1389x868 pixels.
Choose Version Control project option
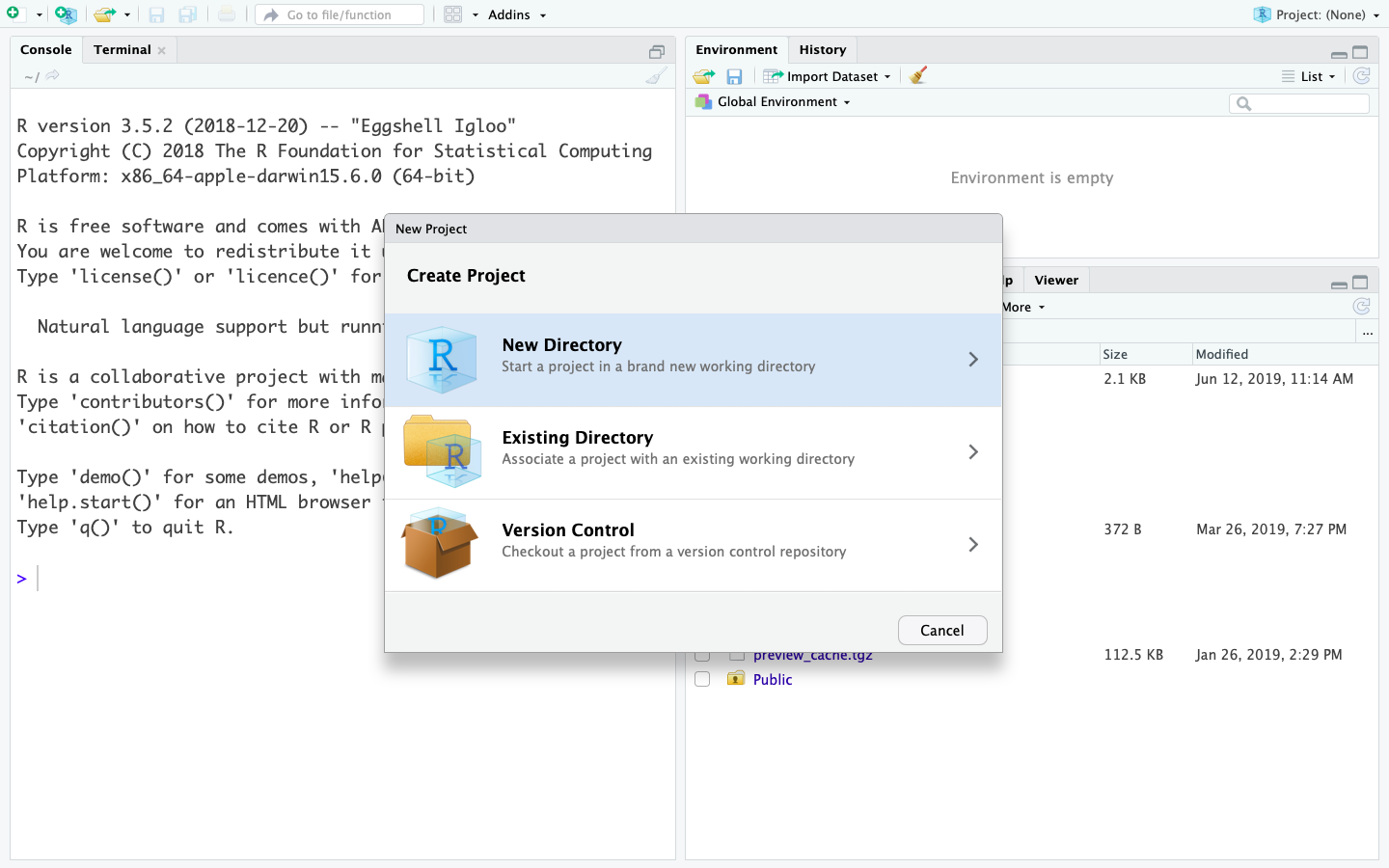click(x=693, y=545)
